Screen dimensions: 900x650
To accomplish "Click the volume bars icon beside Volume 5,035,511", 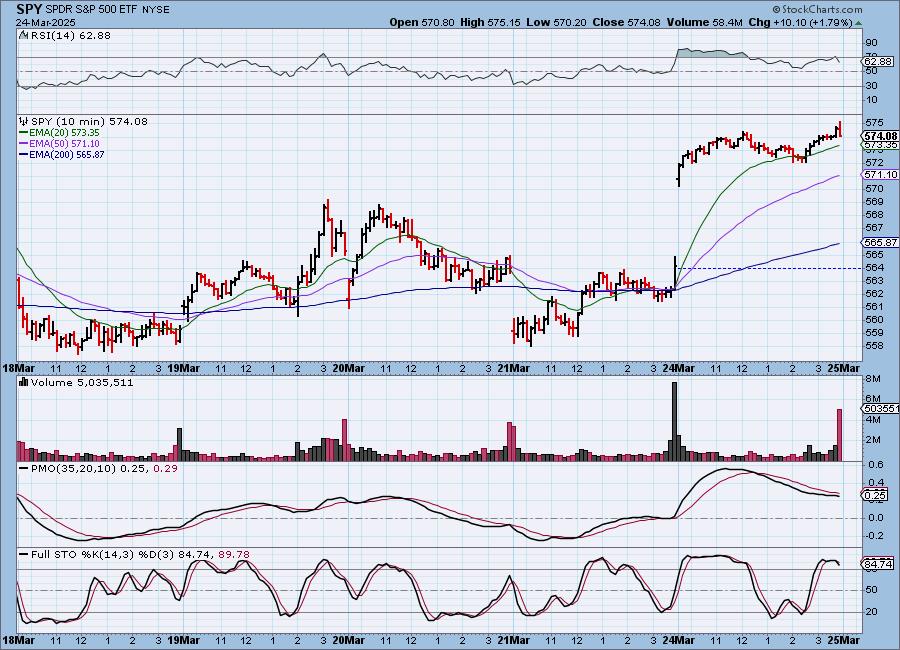I will pyautogui.click(x=24, y=382).
